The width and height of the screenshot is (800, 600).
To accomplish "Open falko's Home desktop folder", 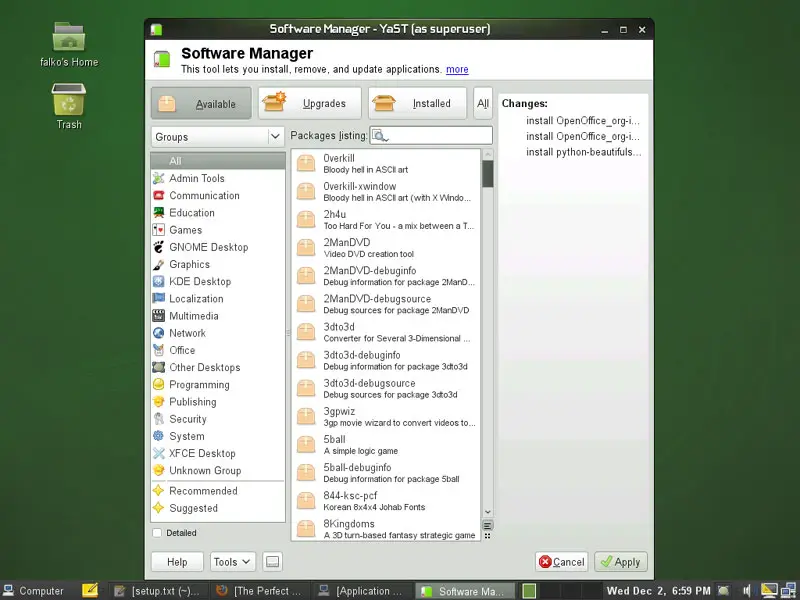I will coord(69,44).
